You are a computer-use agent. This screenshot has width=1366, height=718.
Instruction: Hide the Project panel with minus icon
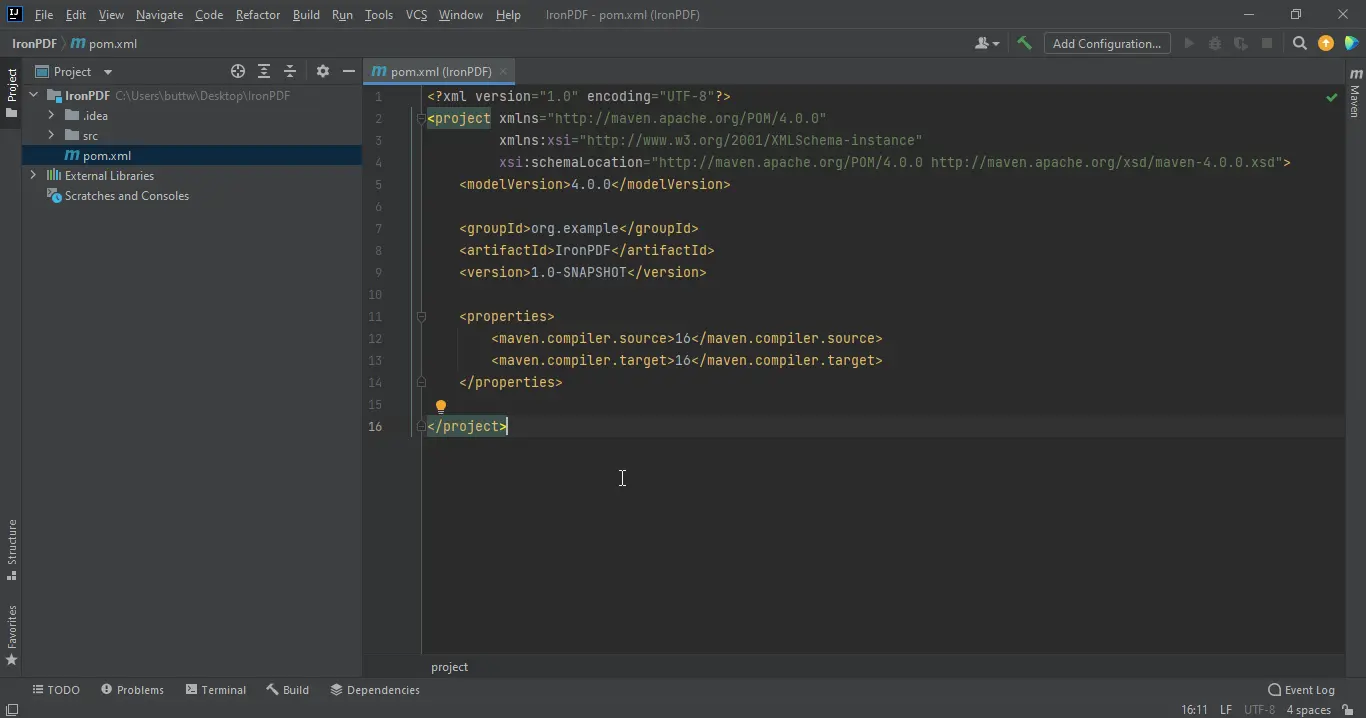tap(348, 71)
